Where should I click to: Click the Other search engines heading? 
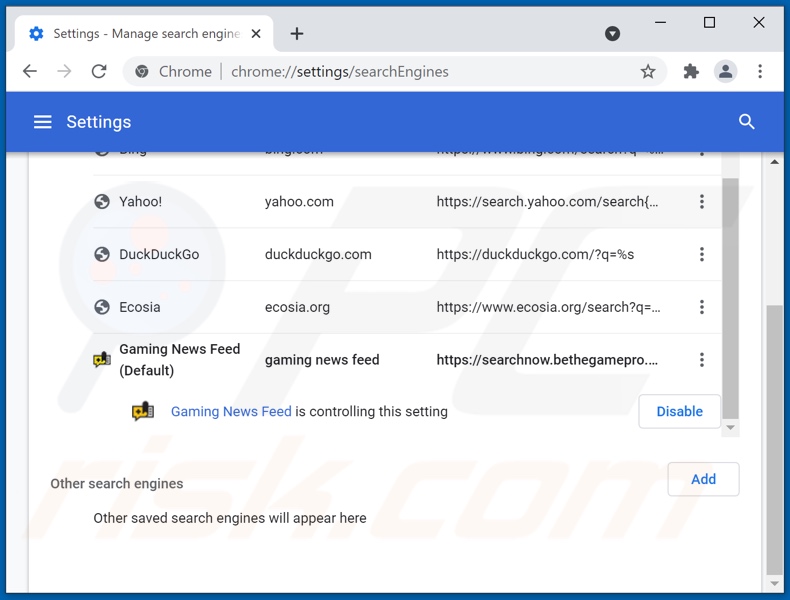click(x=116, y=484)
